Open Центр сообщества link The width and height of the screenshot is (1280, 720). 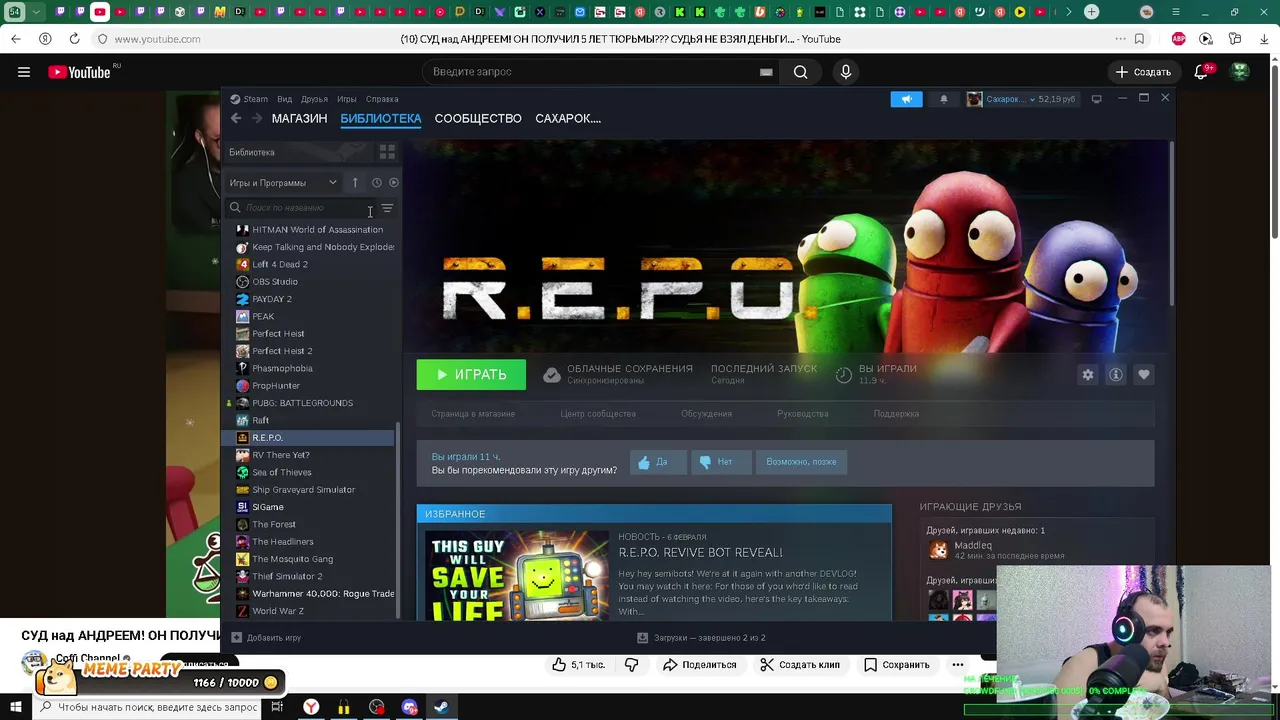click(x=598, y=414)
